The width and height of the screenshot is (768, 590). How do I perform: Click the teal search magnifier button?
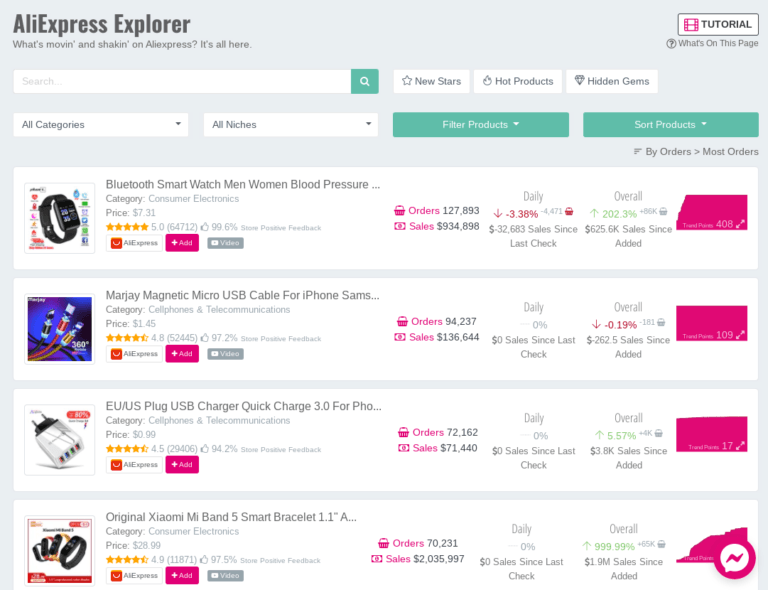point(364,81)
